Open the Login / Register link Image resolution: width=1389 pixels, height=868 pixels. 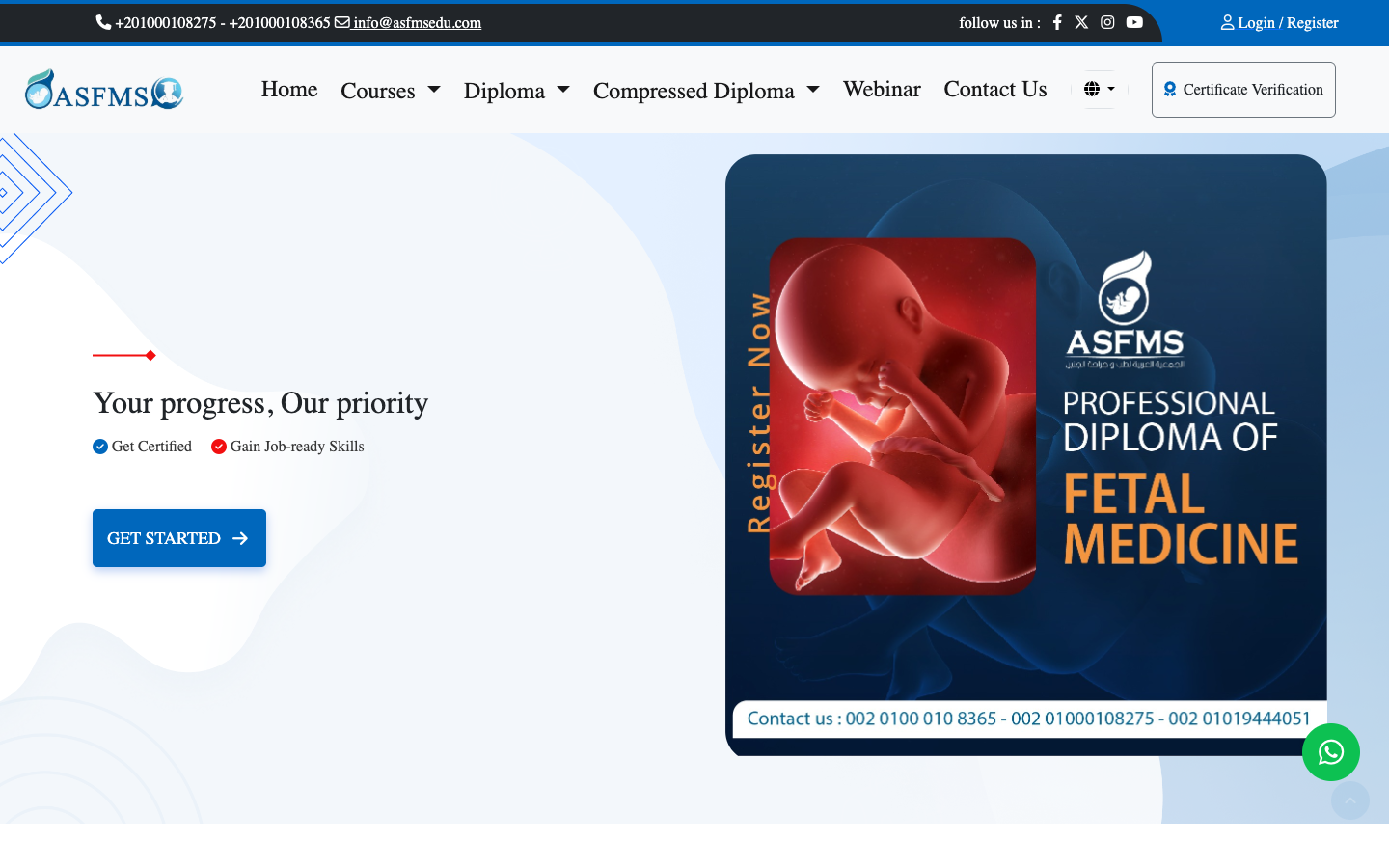1279,22
